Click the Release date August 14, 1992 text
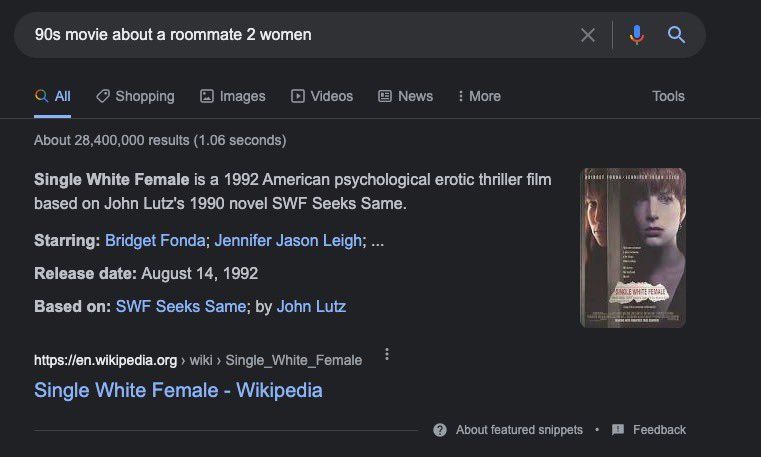 146,273
